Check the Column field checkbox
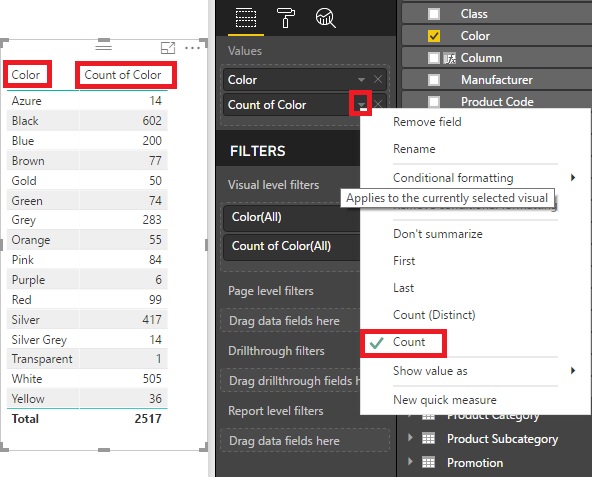 434,58
